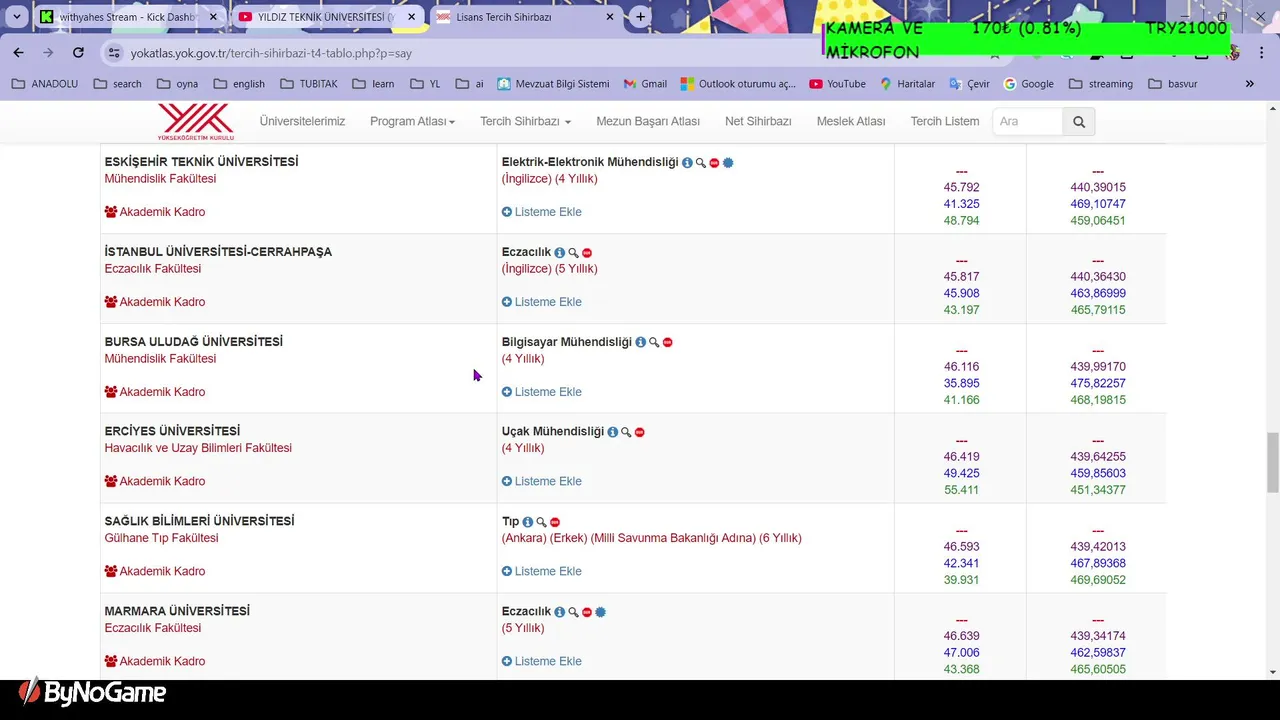
Task: Open Akademik Kadro for İstanbul Üniversitesi-Cerrahpaşa
Action: tap(155, 302)
